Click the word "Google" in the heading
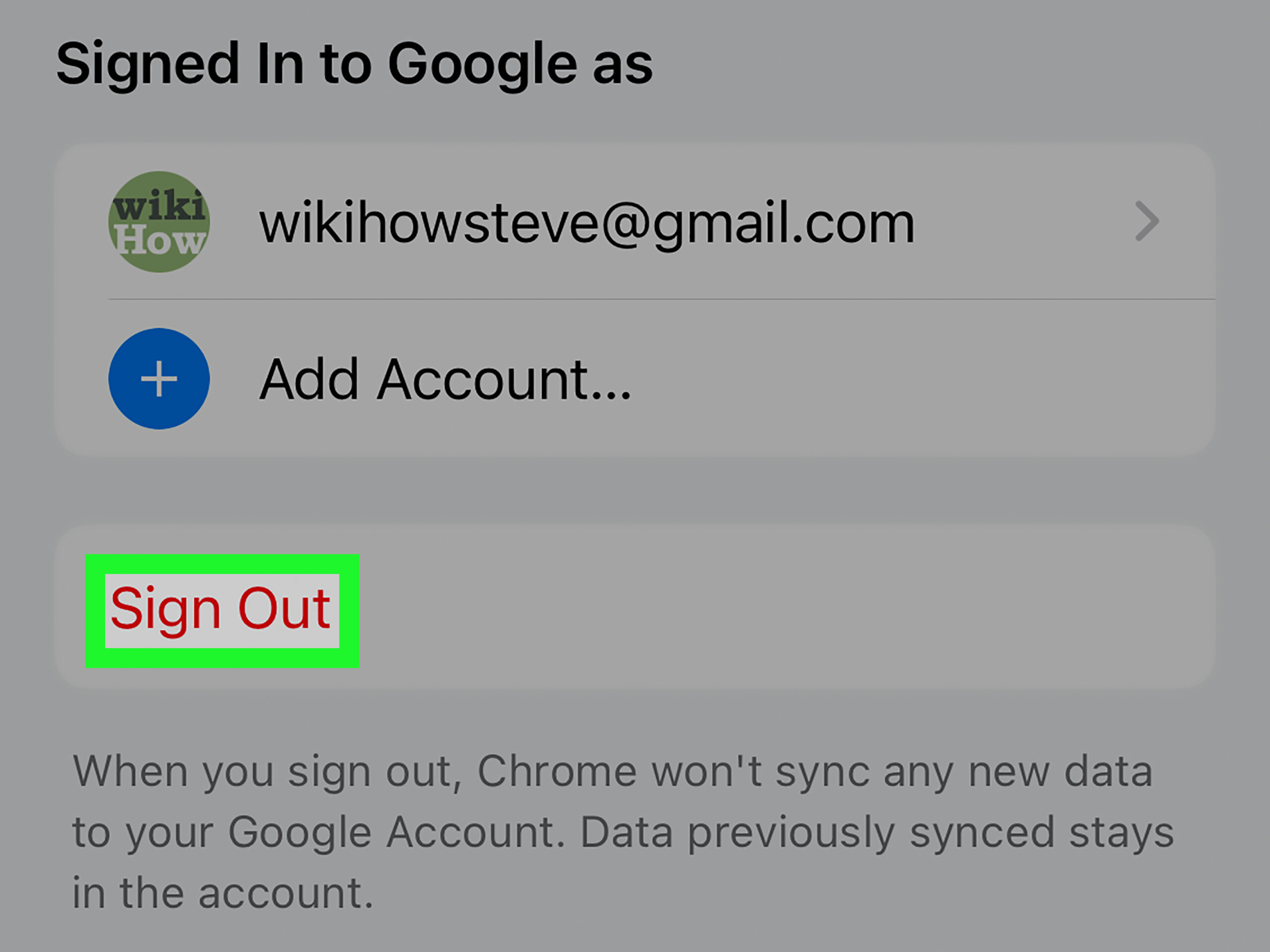Image resolution: width=1270 pixels, height=952 pixels. pos(482,63)
